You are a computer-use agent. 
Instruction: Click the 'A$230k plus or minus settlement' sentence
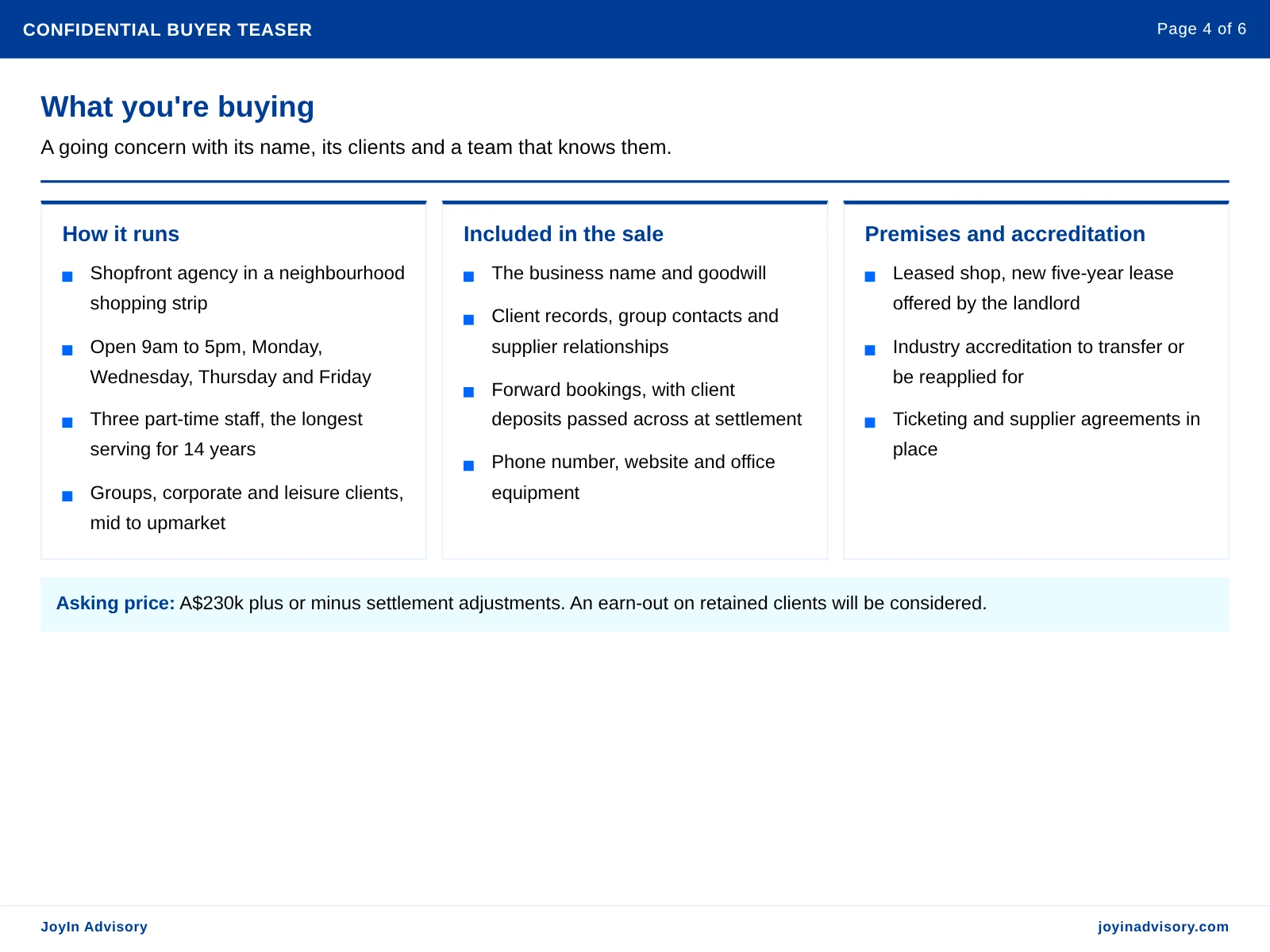583,603
